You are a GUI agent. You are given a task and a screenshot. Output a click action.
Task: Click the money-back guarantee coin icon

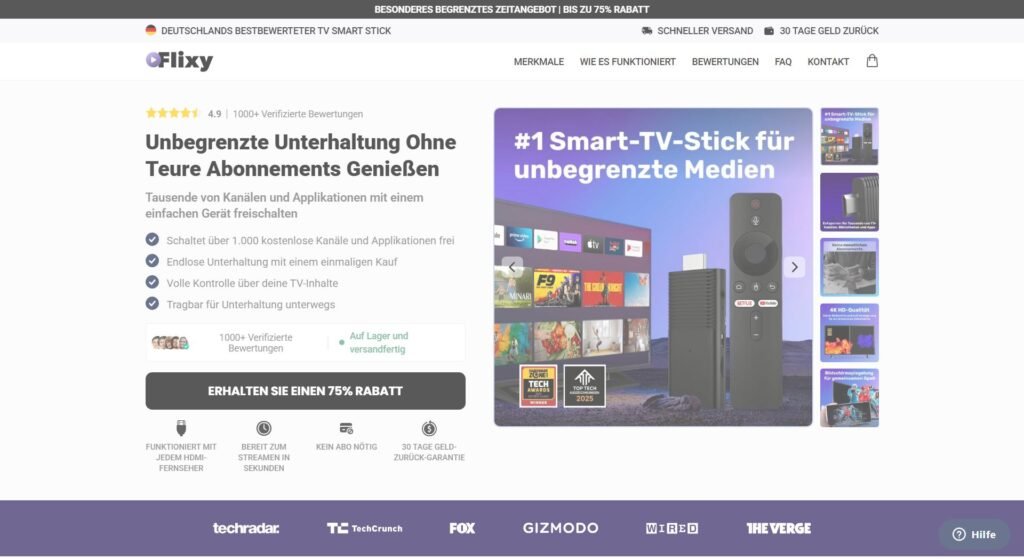(x=429, y=428)
